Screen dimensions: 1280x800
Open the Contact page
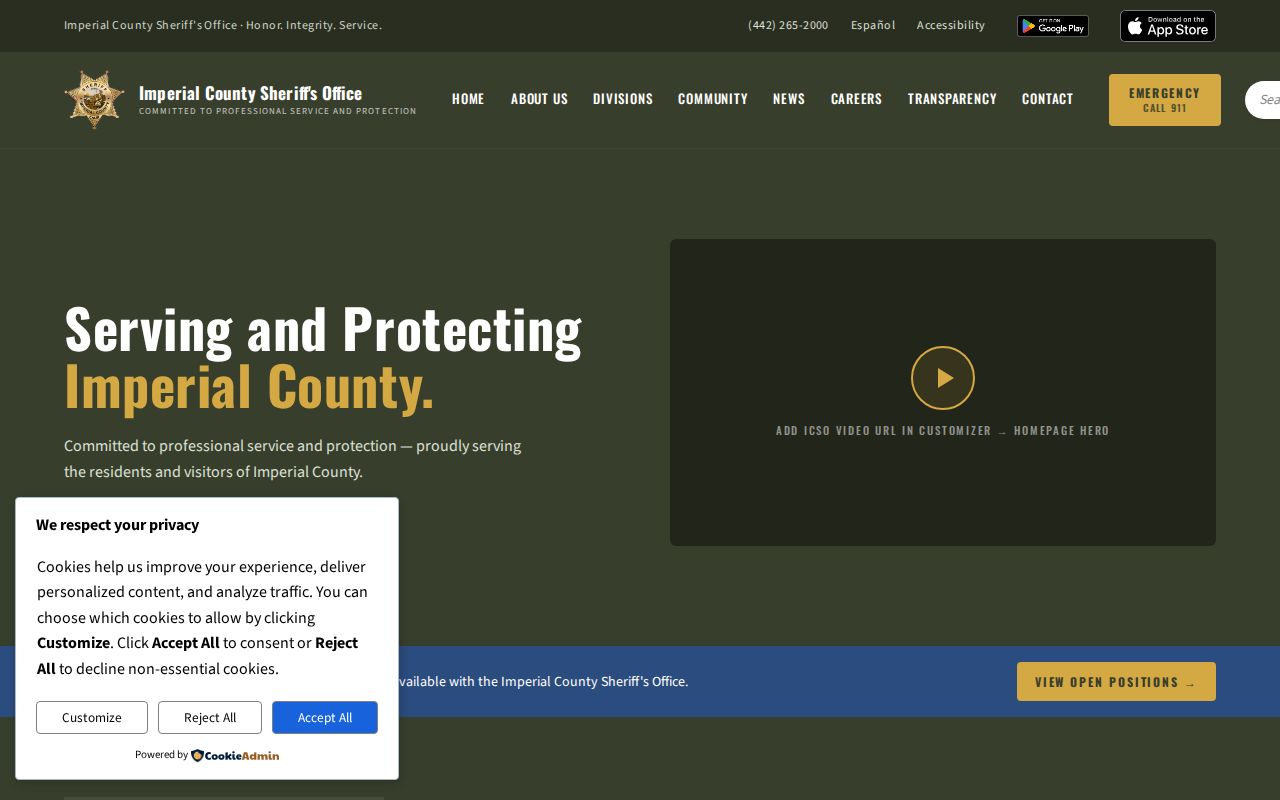(1047, 99)
